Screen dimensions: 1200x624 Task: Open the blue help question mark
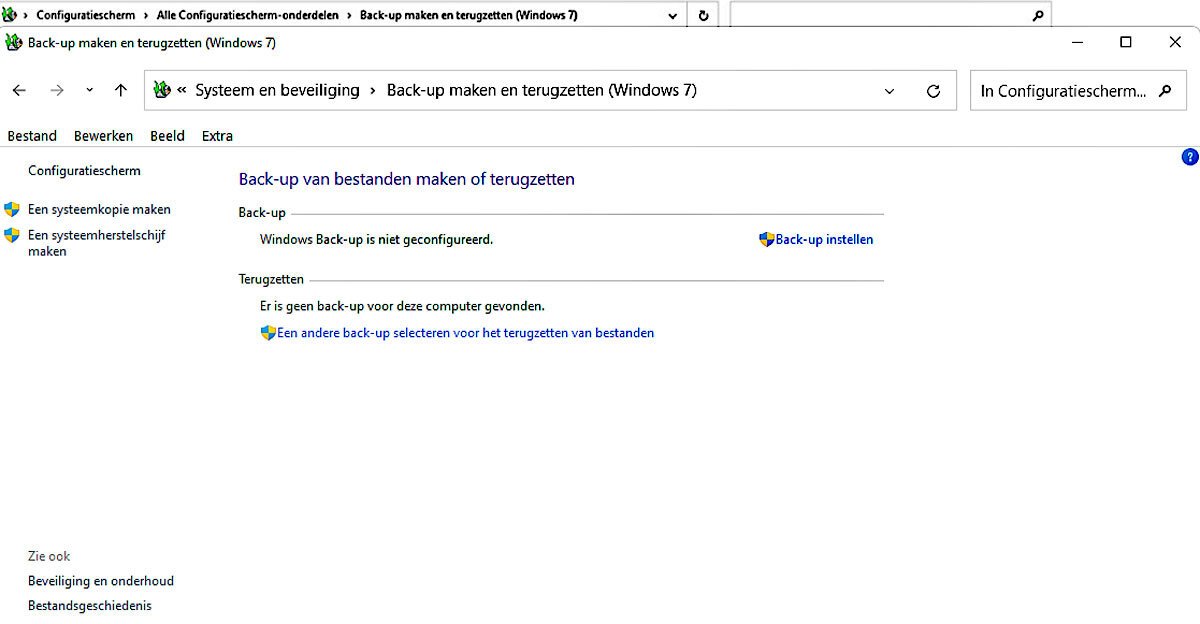click(x=1190, y=157)
